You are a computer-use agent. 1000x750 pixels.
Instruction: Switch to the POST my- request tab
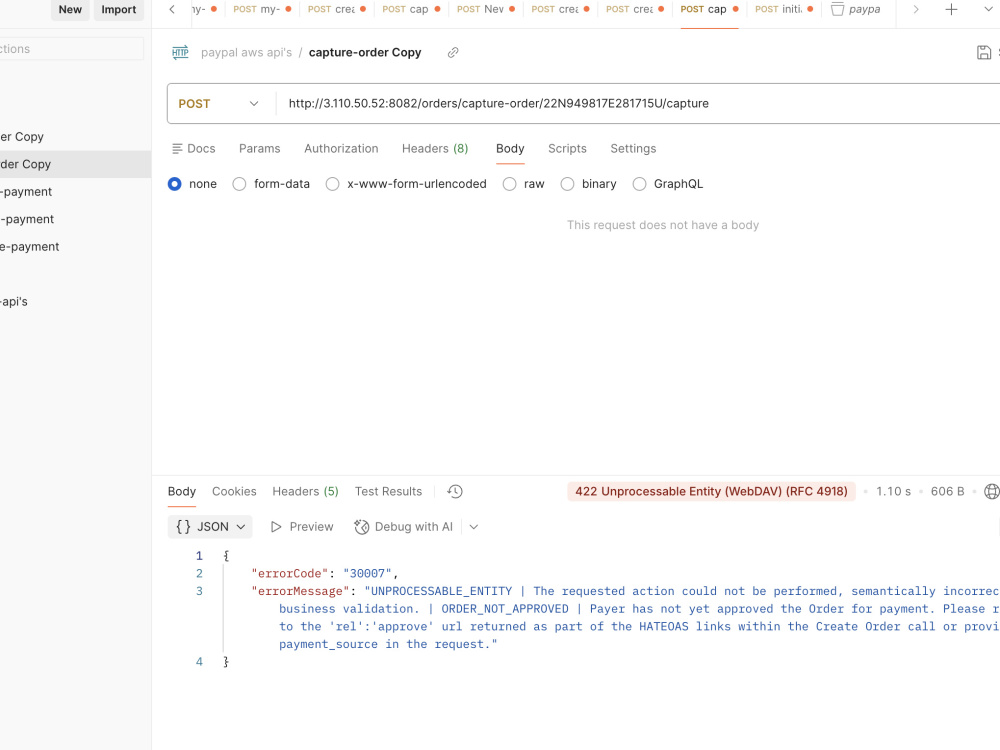coord(262,10)
